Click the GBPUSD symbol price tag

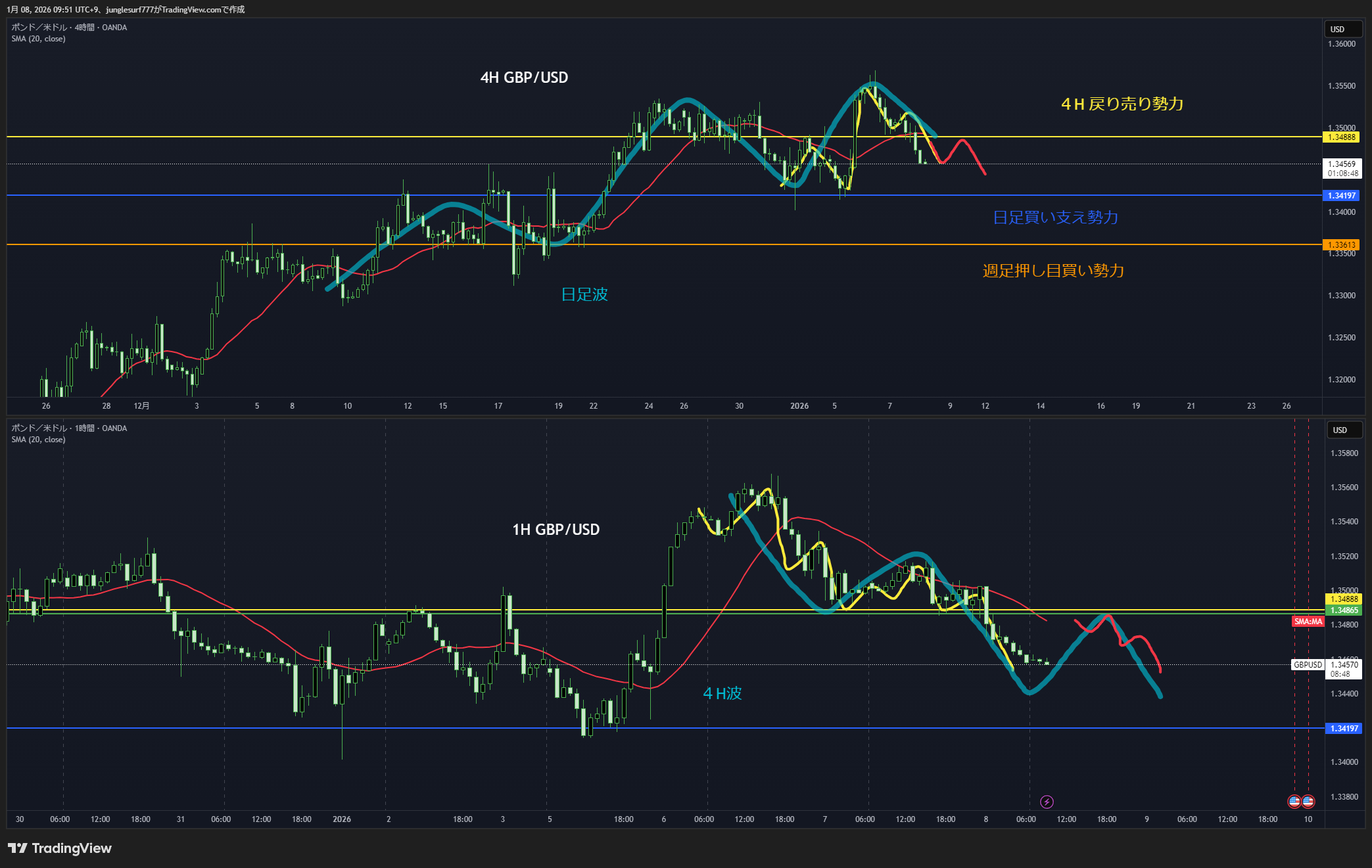(x=1308, y=665)
